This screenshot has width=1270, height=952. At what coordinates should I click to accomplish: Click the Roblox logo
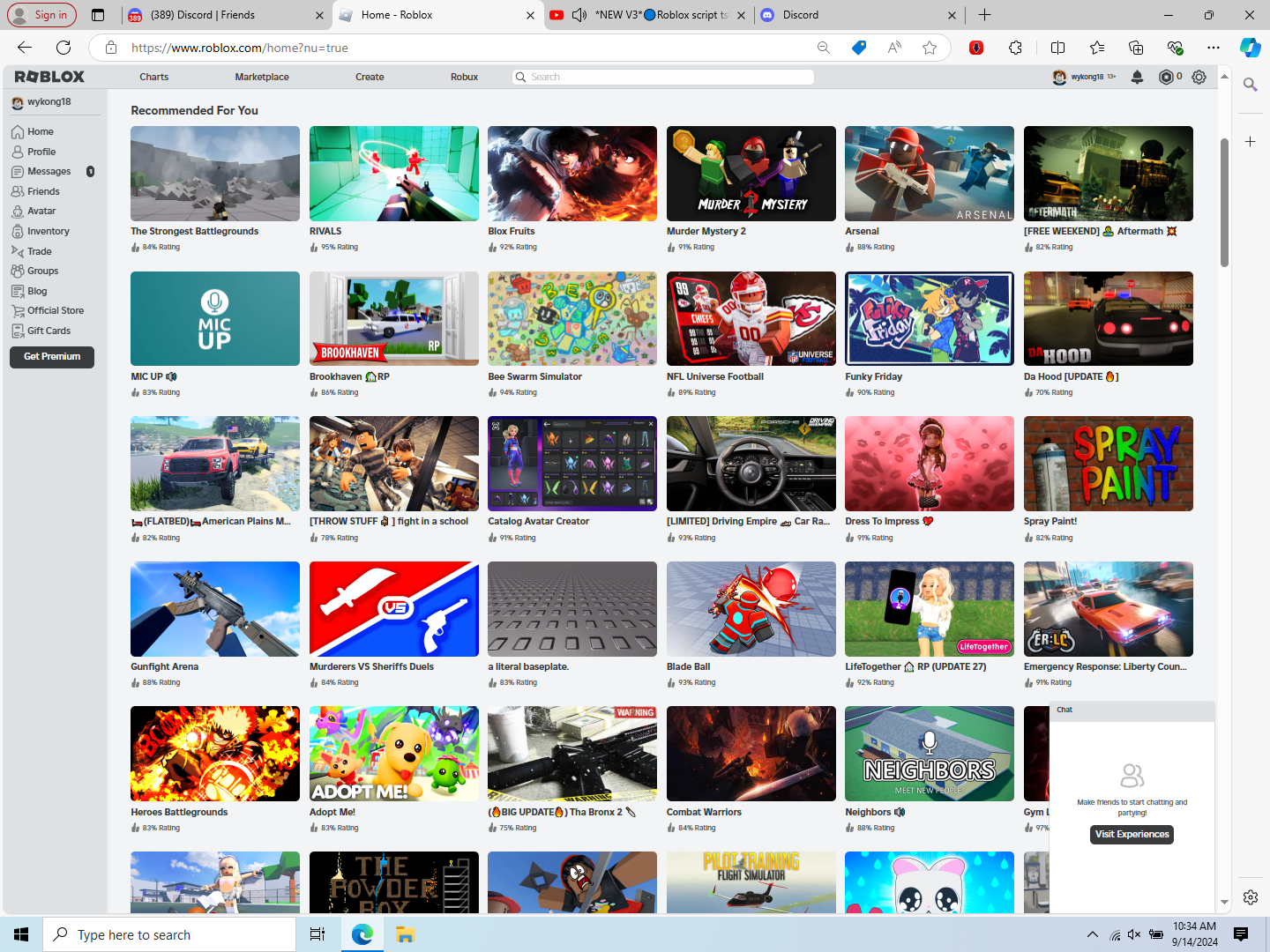(x=49, y=77)
